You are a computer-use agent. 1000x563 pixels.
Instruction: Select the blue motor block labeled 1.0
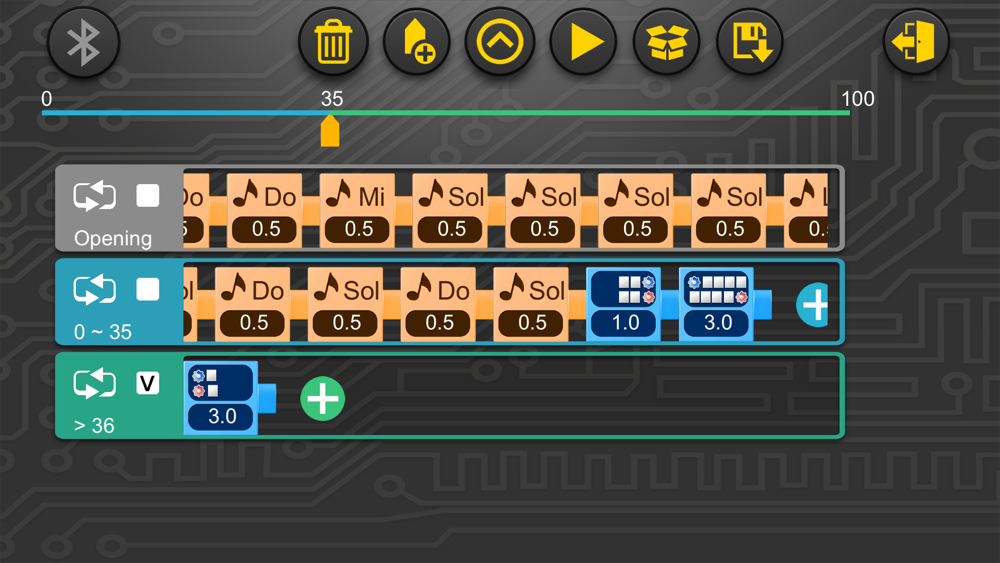624,304
